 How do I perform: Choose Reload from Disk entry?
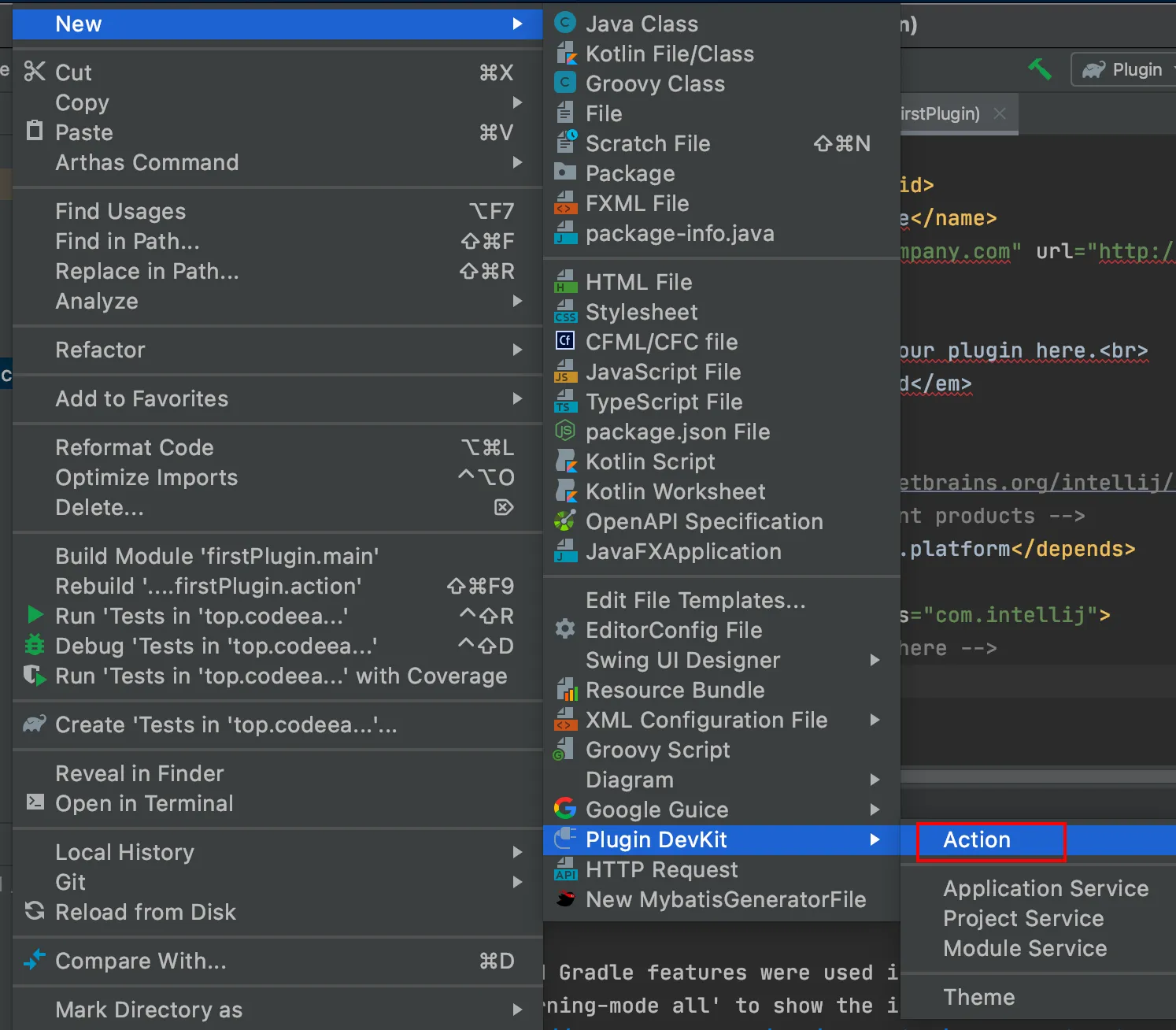[278, 912]
